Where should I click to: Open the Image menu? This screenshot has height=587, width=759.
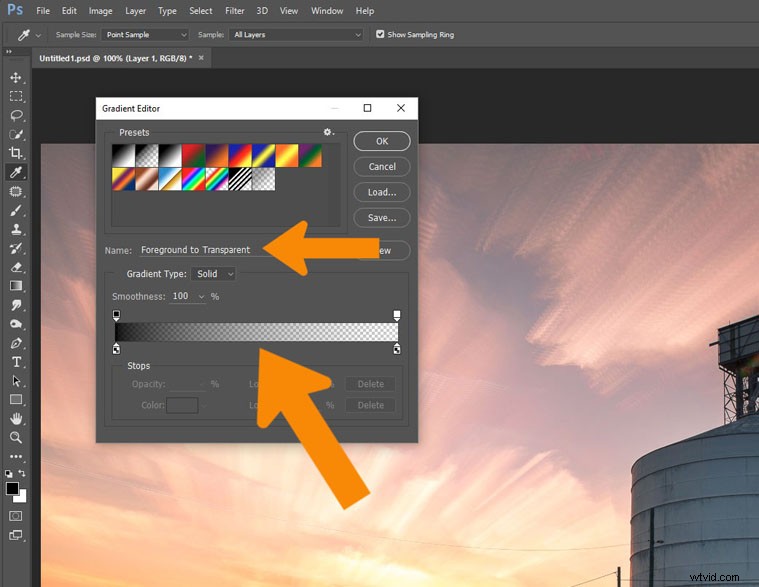pyautogui.click(x=100, y=11)
